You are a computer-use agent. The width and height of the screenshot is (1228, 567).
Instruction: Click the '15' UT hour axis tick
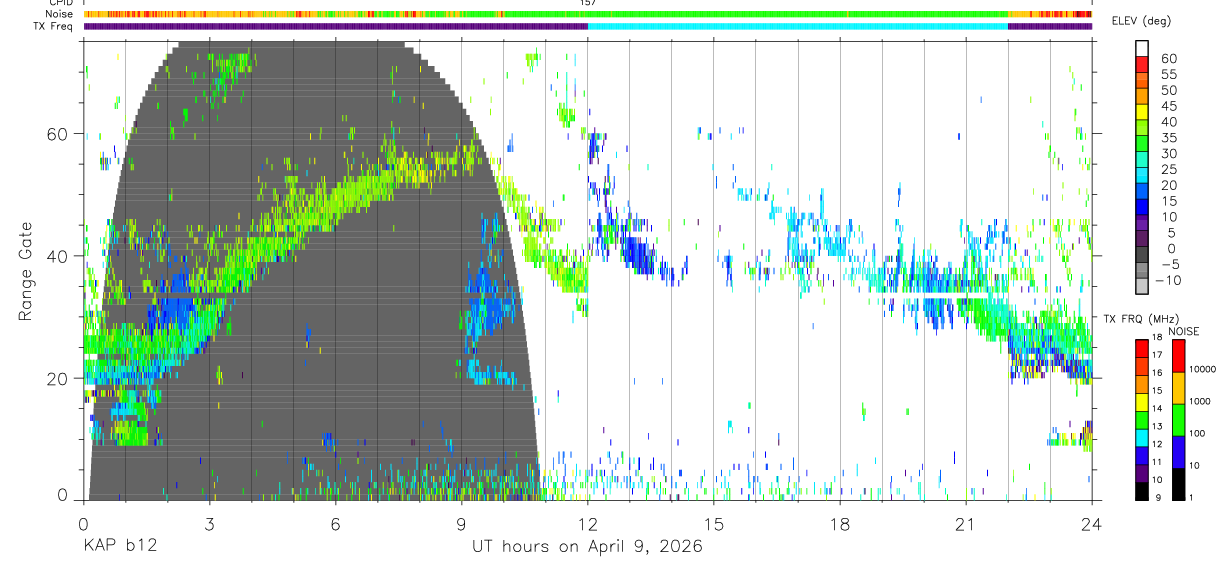click(x=714, y=524)
